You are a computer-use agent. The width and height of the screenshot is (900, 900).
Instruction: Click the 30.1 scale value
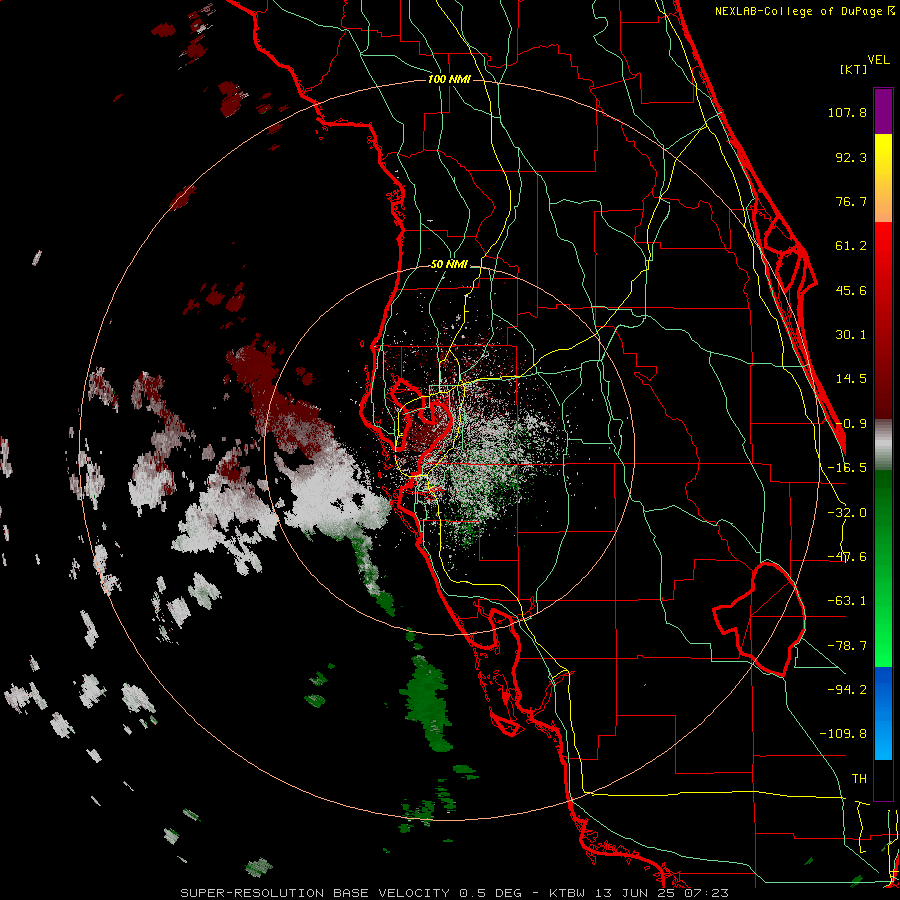point(851,335)
